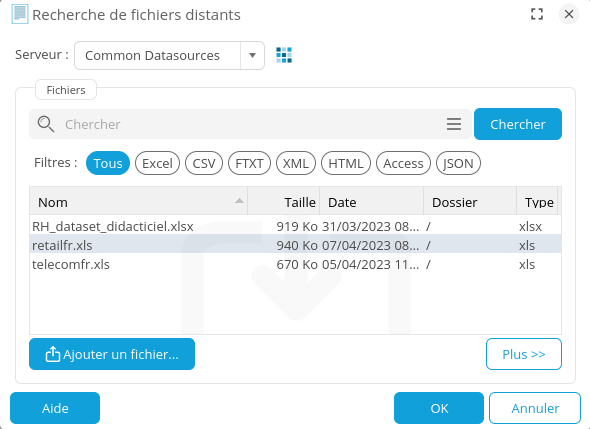590x429 pixels.
Task: Cancel with the Annuler button
Action: click(x=535, y=408)
